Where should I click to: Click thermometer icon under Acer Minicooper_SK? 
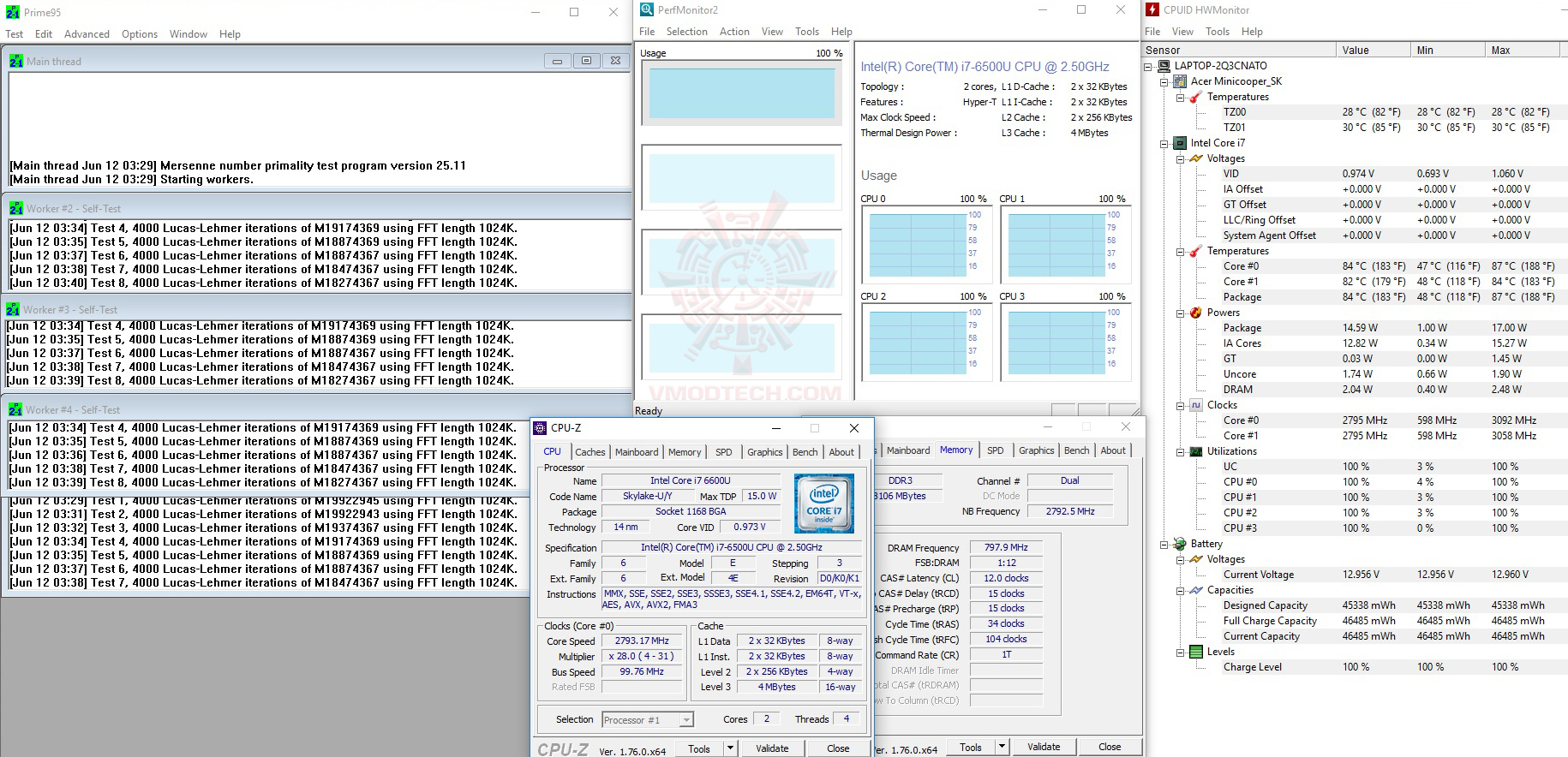pos(1196,97)
